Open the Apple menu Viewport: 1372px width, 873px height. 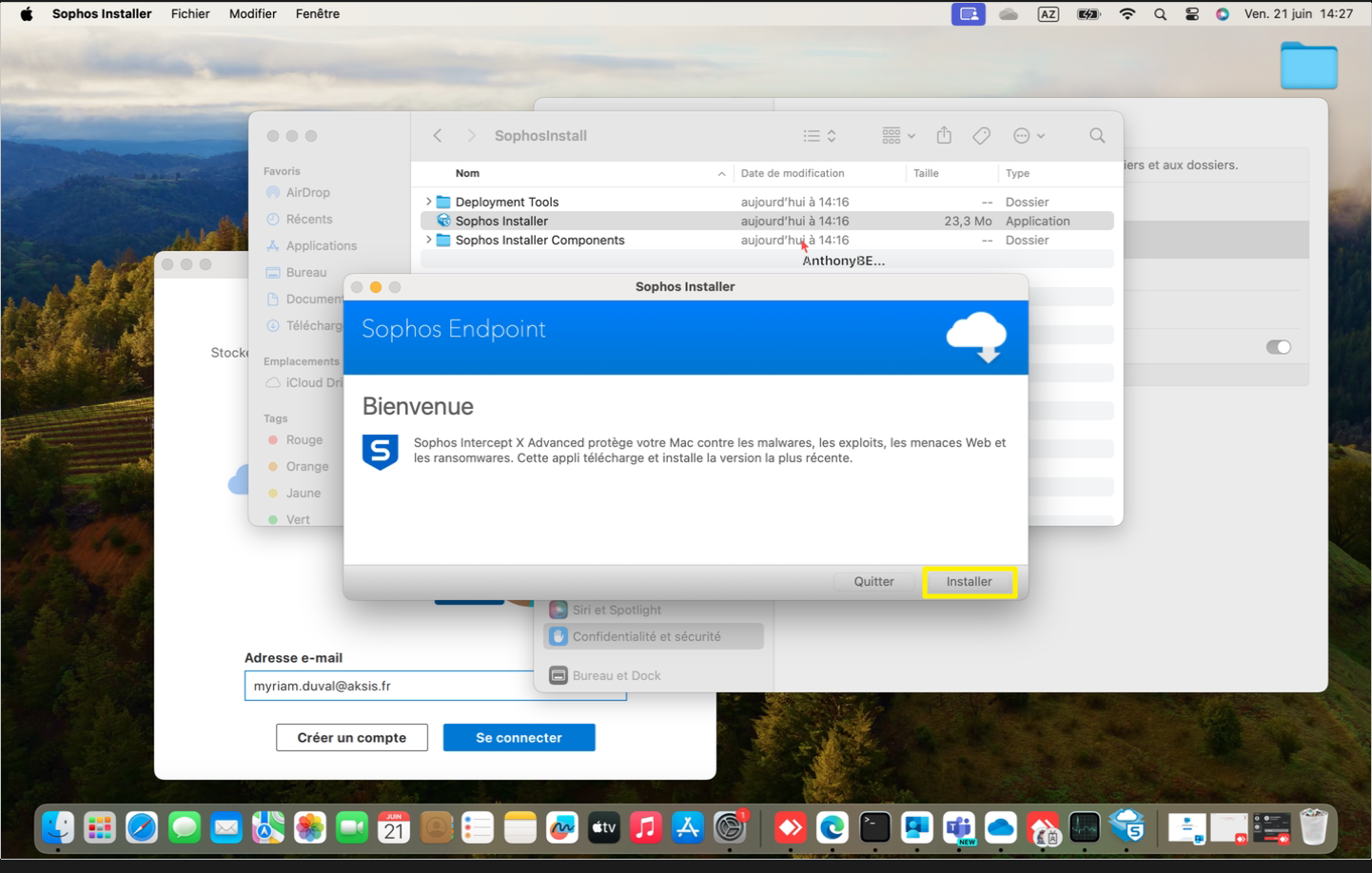click(26, 14)
